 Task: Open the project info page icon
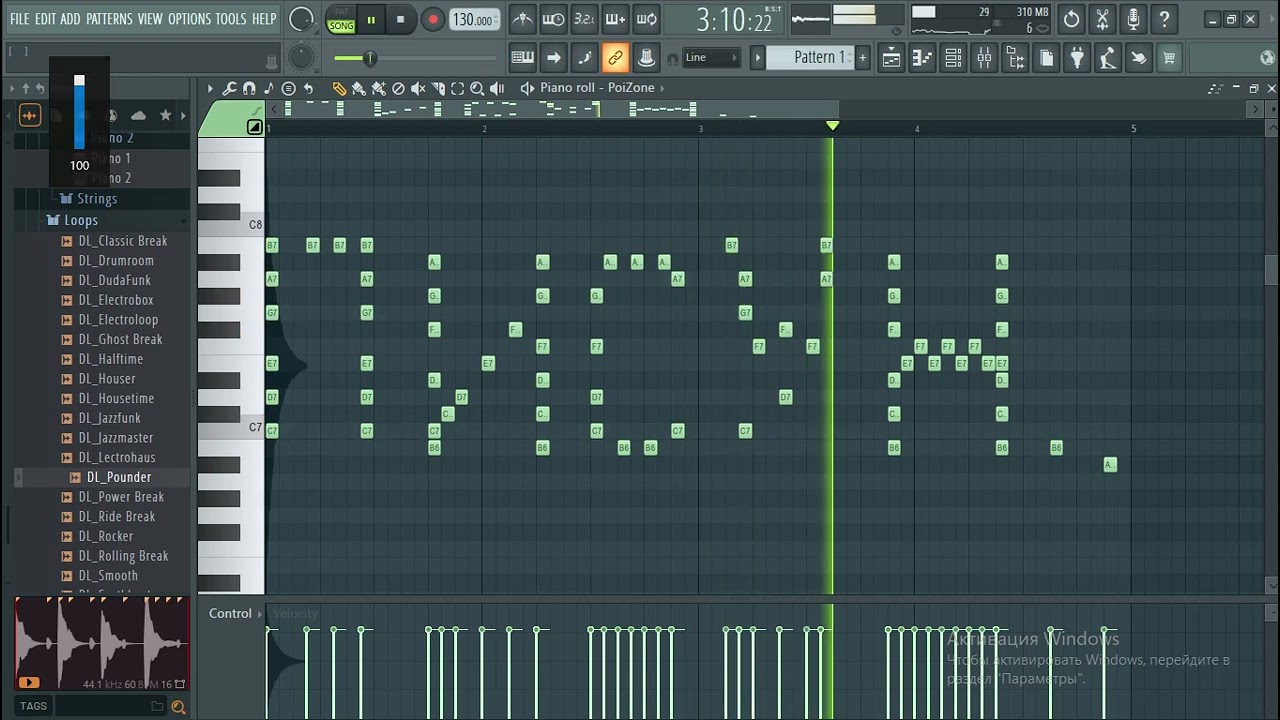[1046, 58]
